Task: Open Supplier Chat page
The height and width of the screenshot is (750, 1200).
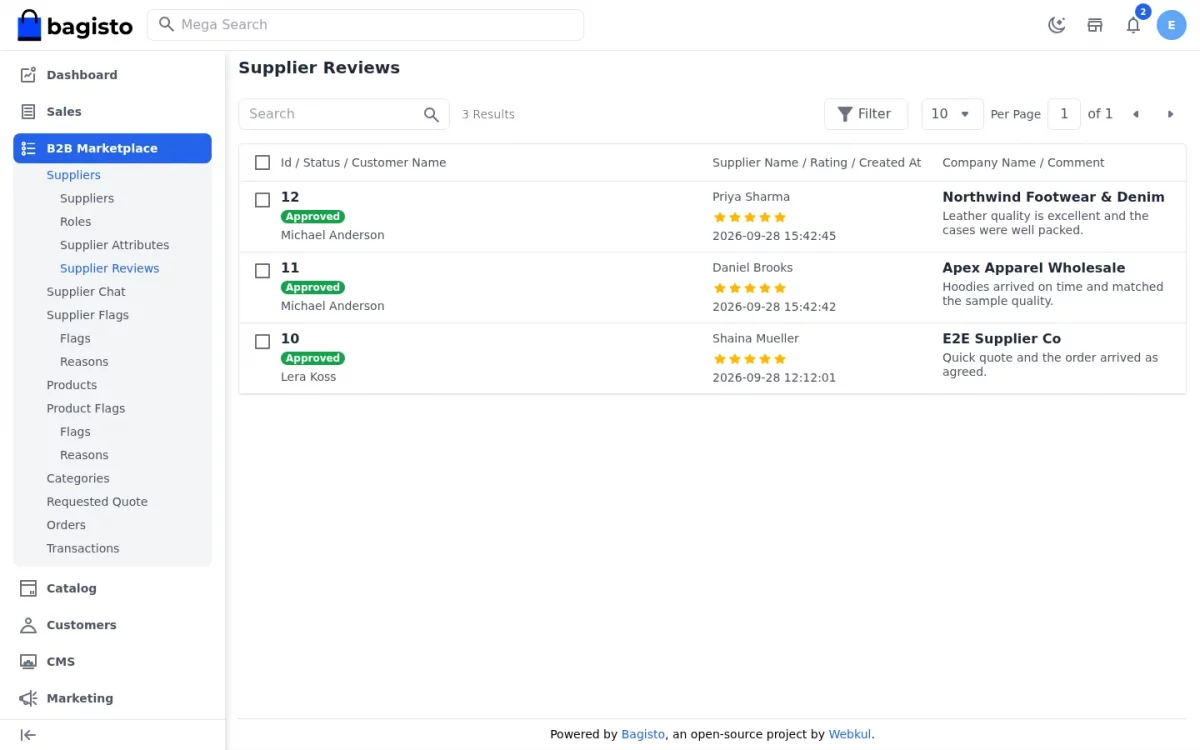Action: tap(86, 292)
